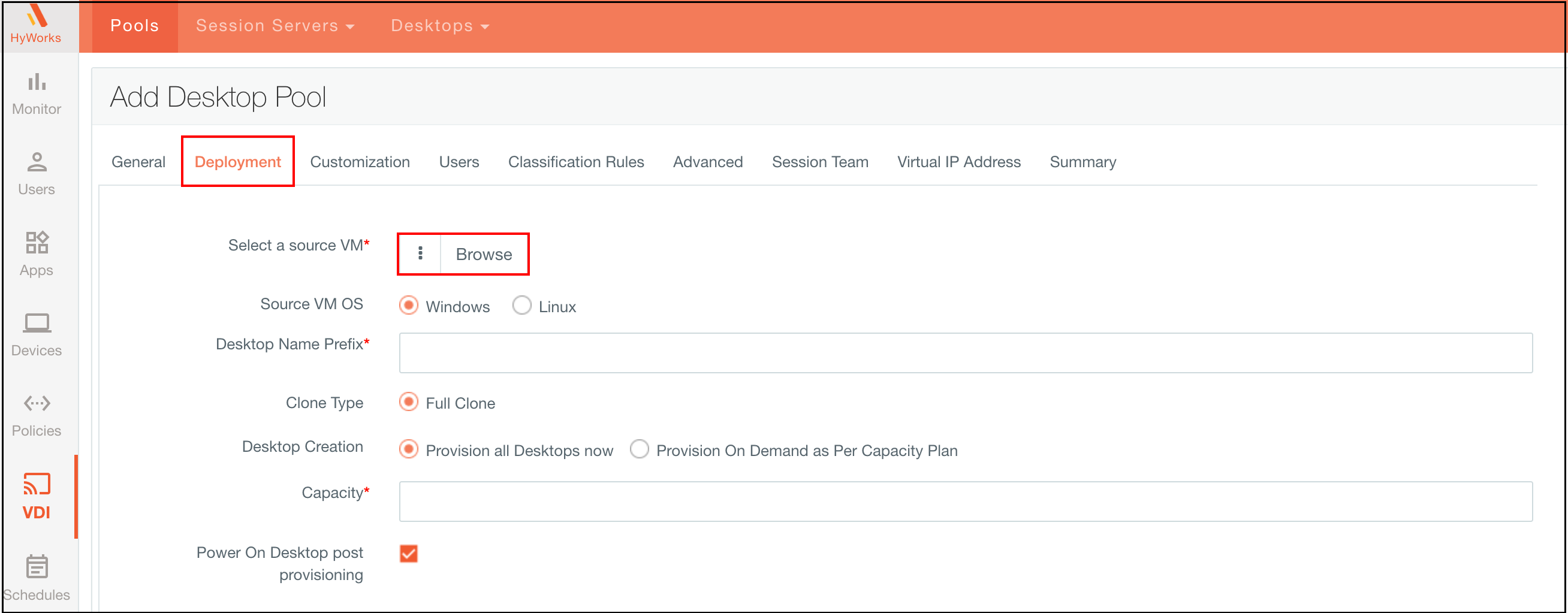Switch to the General tab
This screenshot has width=1568, height=613.
pyautogui.click(x=138, y=162)
